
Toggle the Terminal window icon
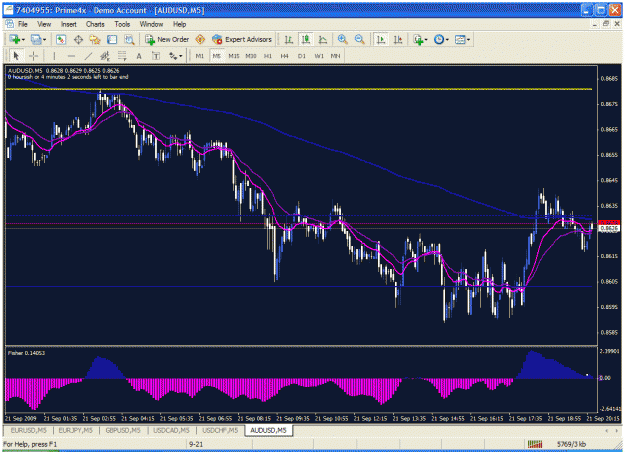(112, 39)
